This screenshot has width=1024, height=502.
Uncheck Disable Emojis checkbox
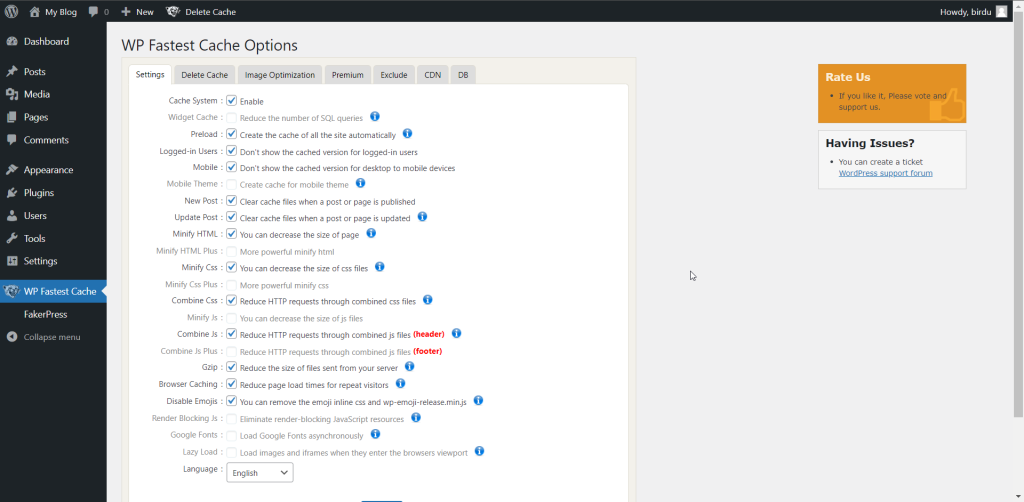[x=231, y=401]
